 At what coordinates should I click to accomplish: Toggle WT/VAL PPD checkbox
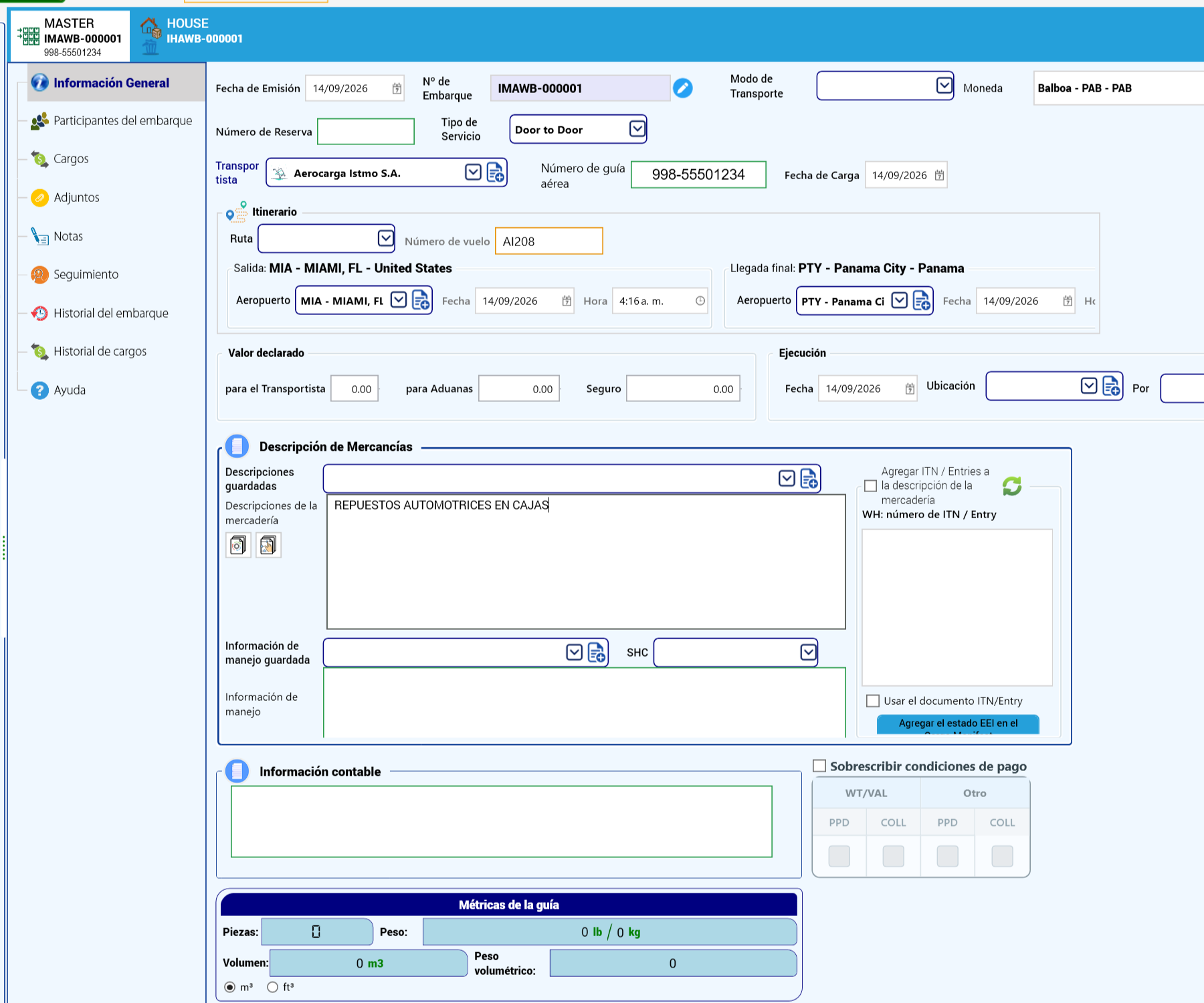tap(839, 856)
